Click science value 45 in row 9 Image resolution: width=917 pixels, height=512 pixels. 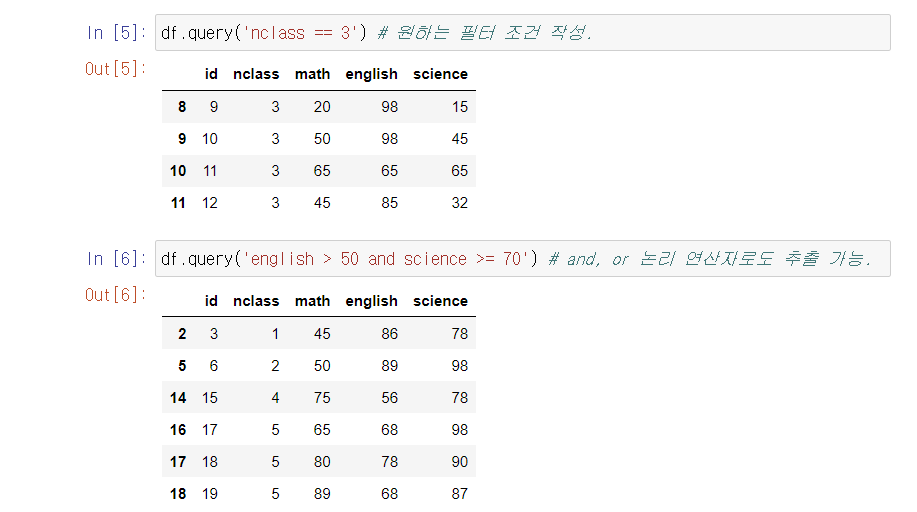click(x=460, y=139)
